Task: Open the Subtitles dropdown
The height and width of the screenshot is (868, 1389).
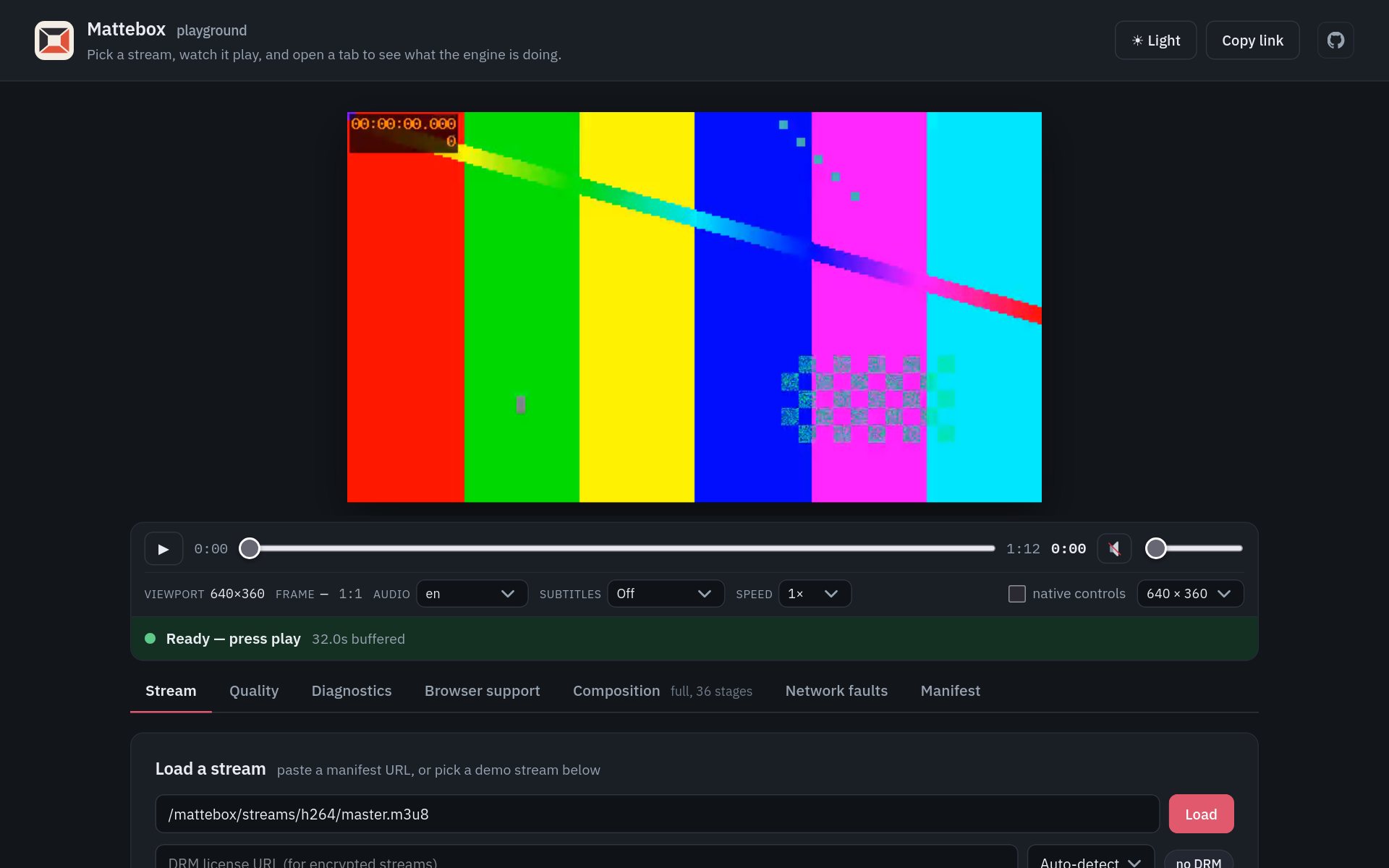Action: click(666, 594)
